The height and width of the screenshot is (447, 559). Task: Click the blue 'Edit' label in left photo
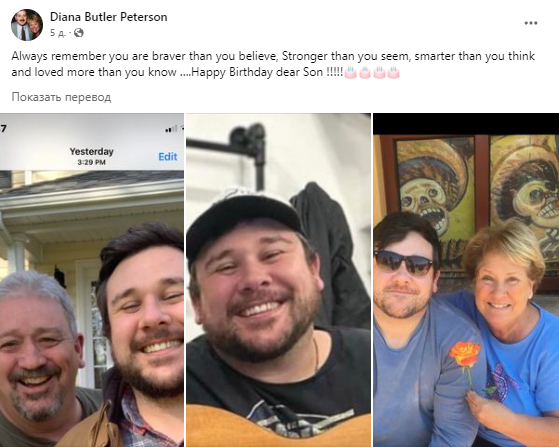(168, 156)
